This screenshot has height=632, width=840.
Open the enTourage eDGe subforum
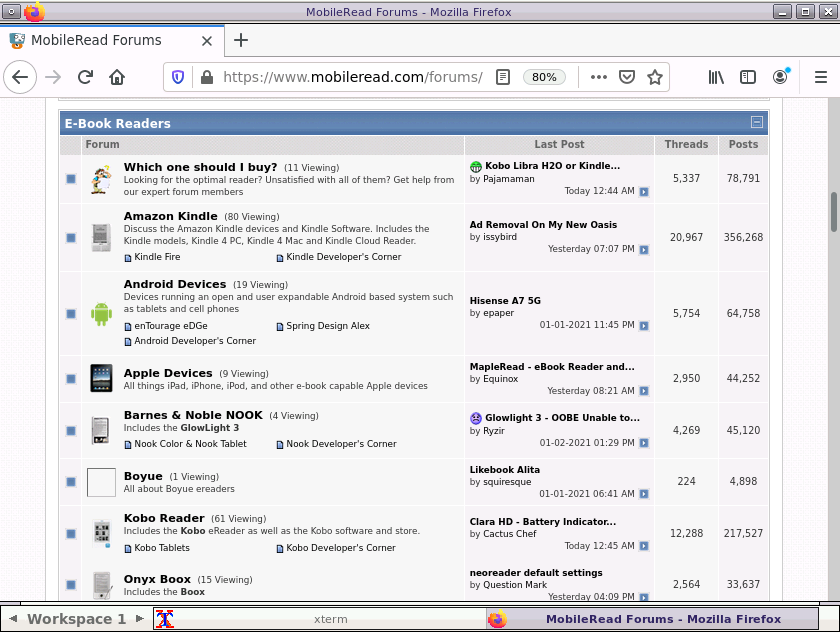coord(170,326)
